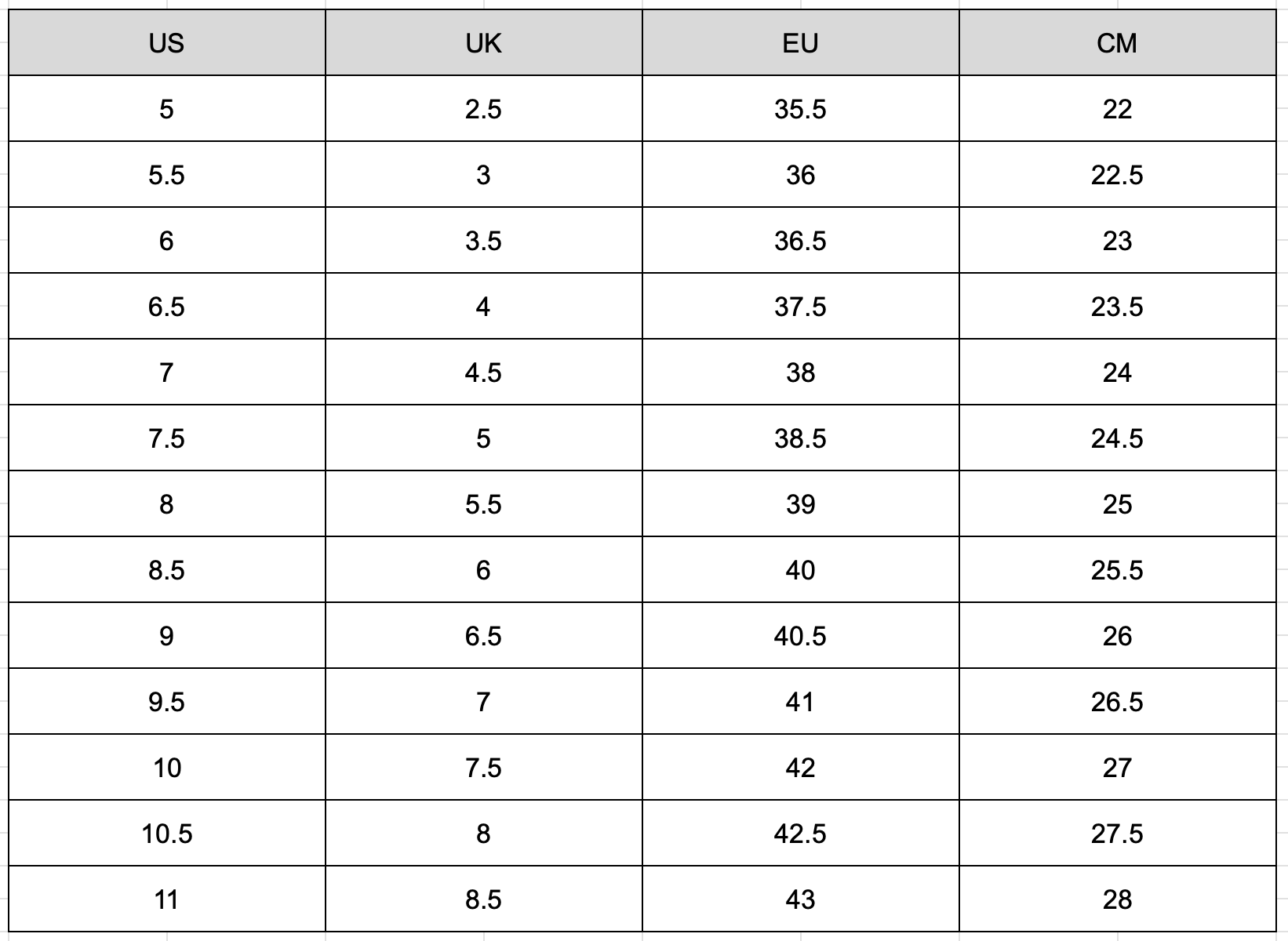The width and height of the screenshot is (1288, 941).
Task: Select the EU size 39 cell
Action: point(800,504)
